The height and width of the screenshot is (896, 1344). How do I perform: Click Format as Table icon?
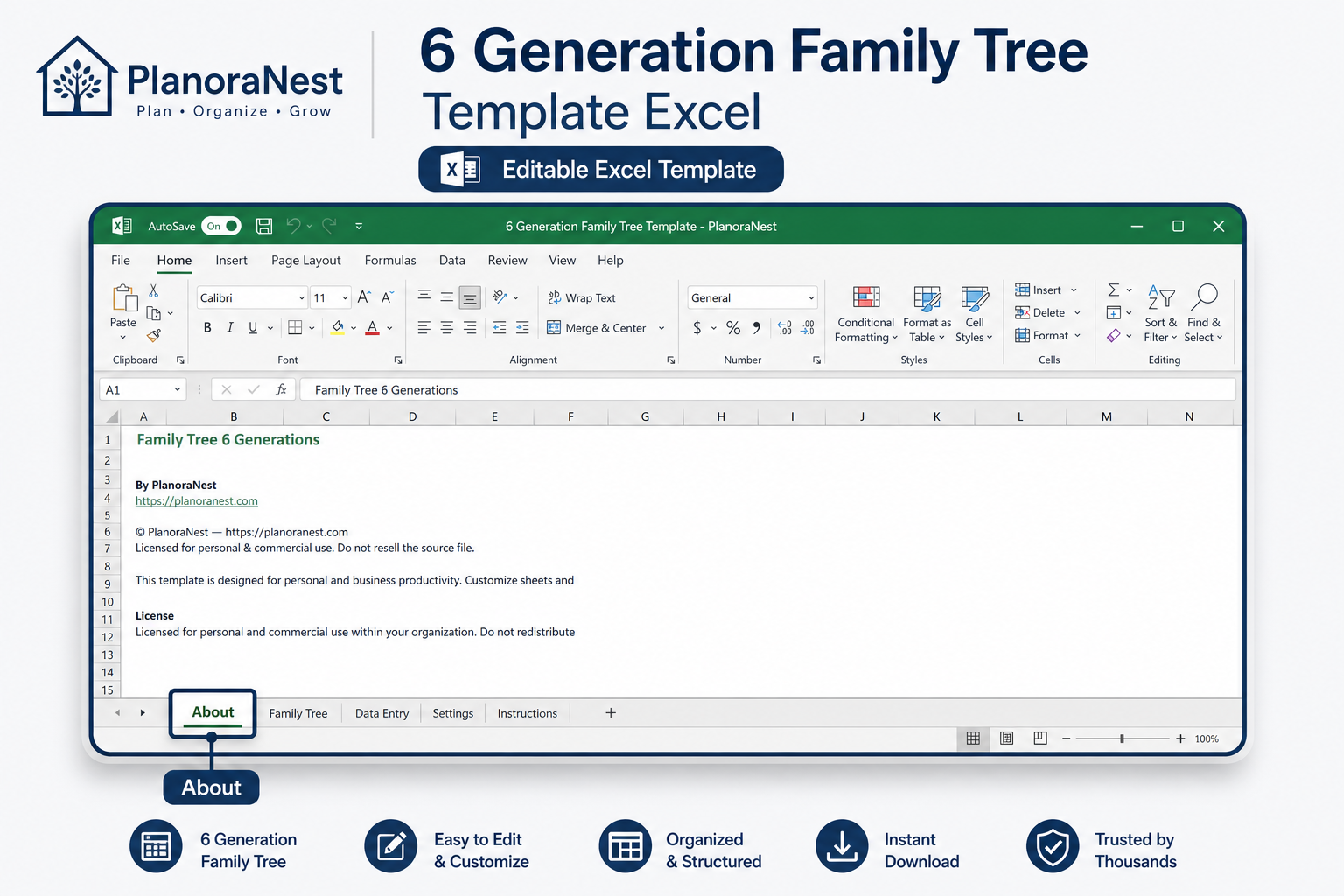(927, 298)
